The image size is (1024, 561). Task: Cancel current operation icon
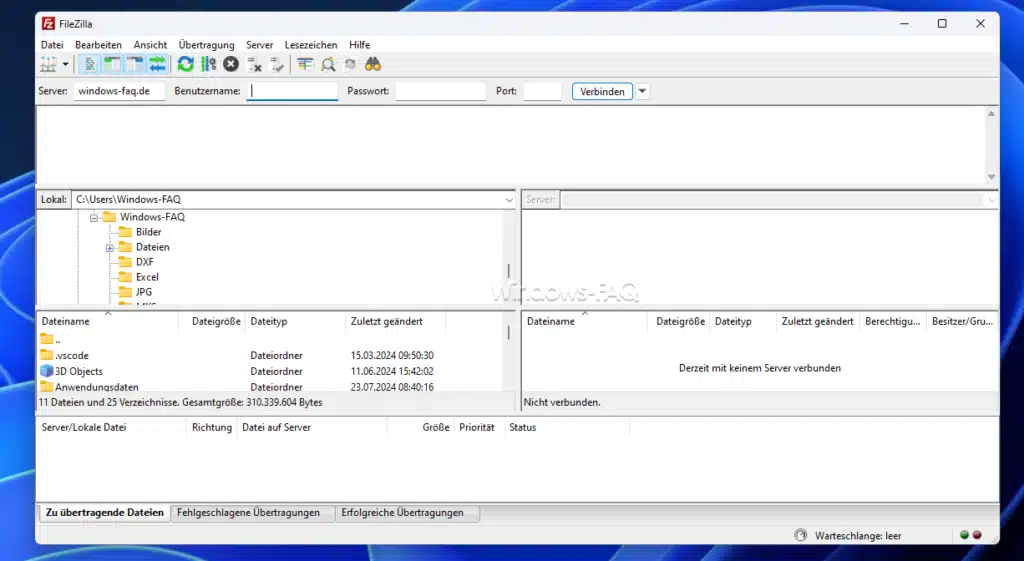(231, 64)
